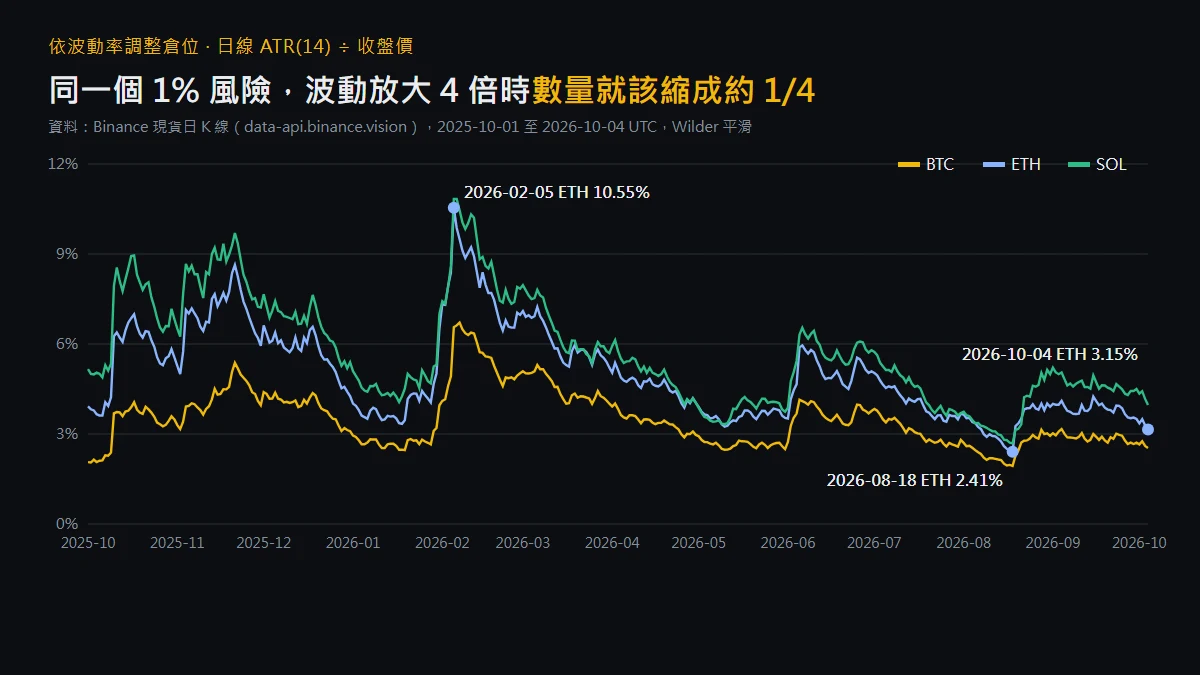Image resolution: width=1200 pixels, height=675 pixels.
Task: Click the 0% y-axis label
Action: [x=67, y=524]
